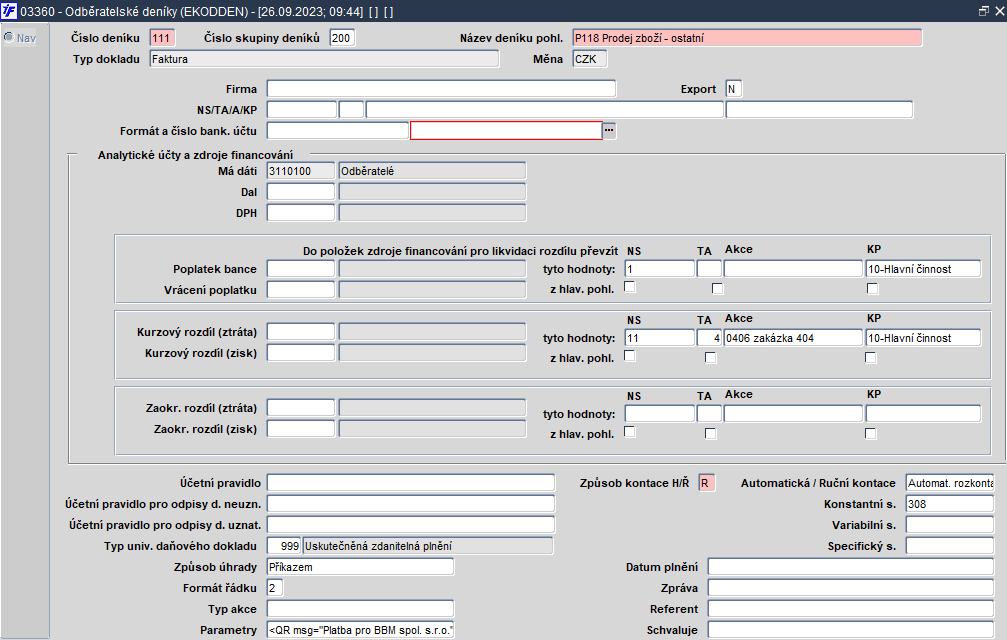Tick KP 'z hlav. pohl.' checkbox in Kurzový rozdíl group
The width and height of the screenshot is (1007, 640).
pyautogui.click(x=870, y=358)
